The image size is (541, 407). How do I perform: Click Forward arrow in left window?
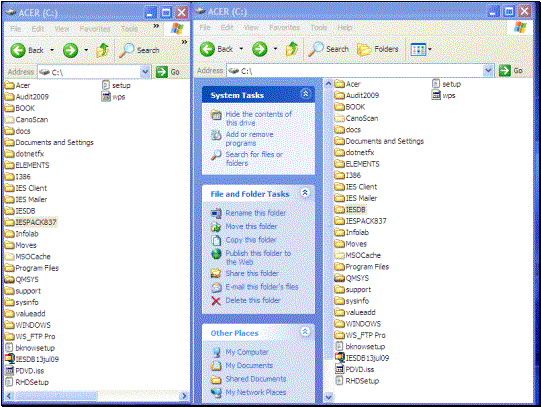click(x=70, y=50)
